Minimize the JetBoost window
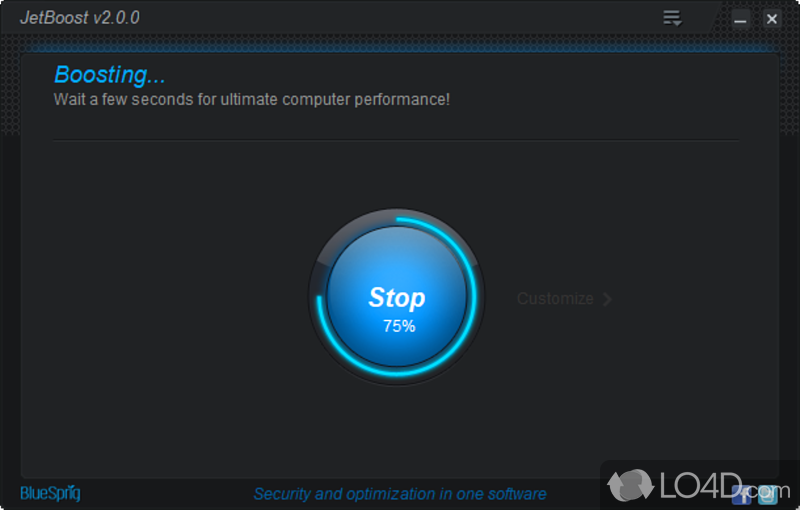 click(x=740, y=19)
